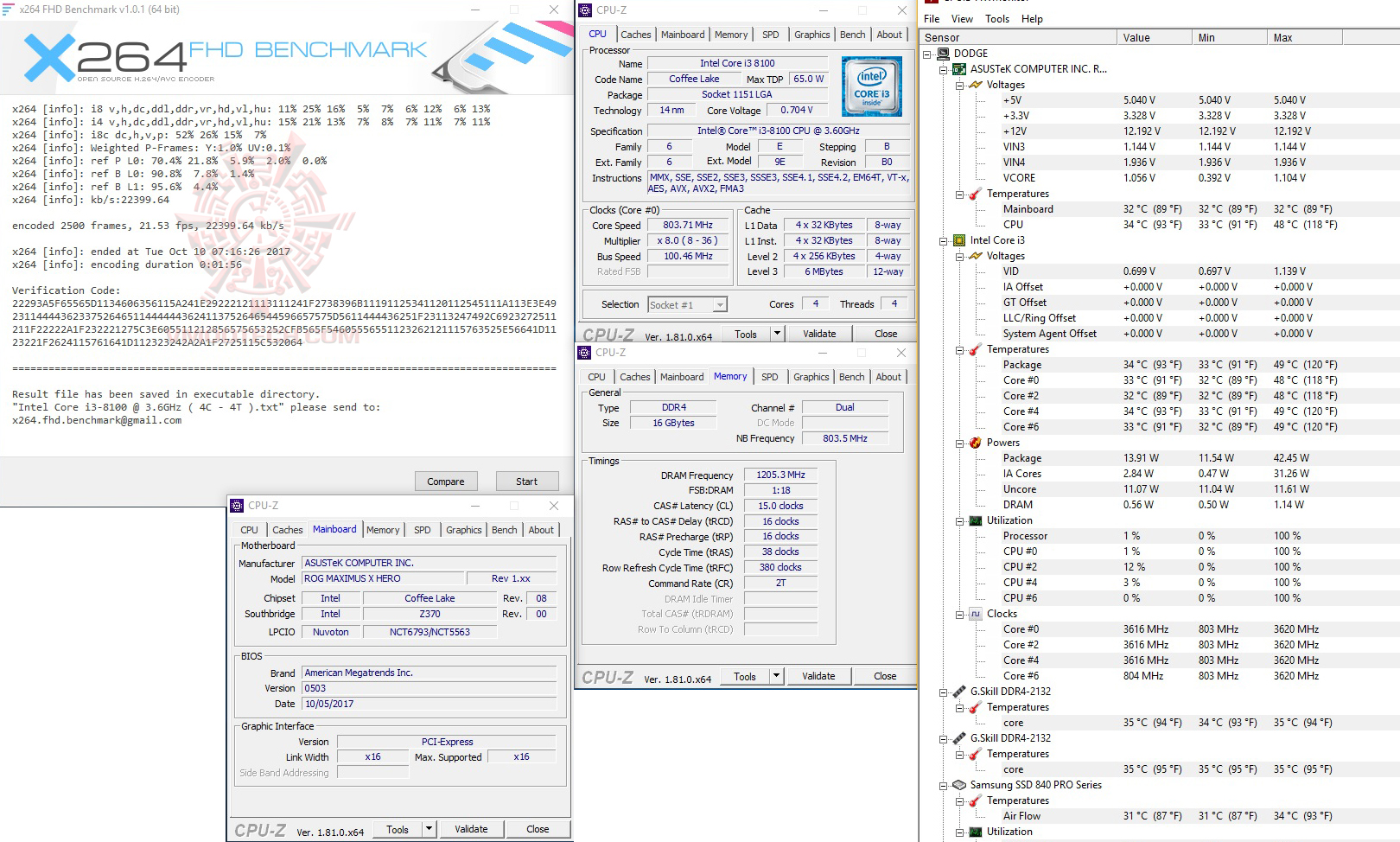The width and height of the screenshot is (1400, 842).
Task: Click the Intel Core i3 inside logo
Action: click(872, 86)
